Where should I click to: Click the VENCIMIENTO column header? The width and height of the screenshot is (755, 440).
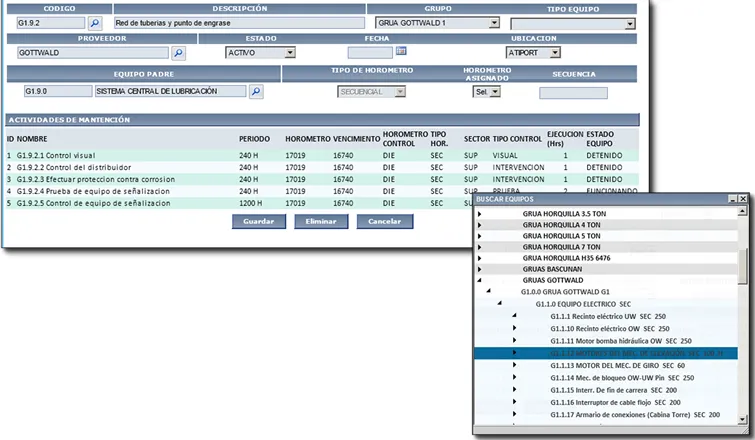[x=357, y=139]
